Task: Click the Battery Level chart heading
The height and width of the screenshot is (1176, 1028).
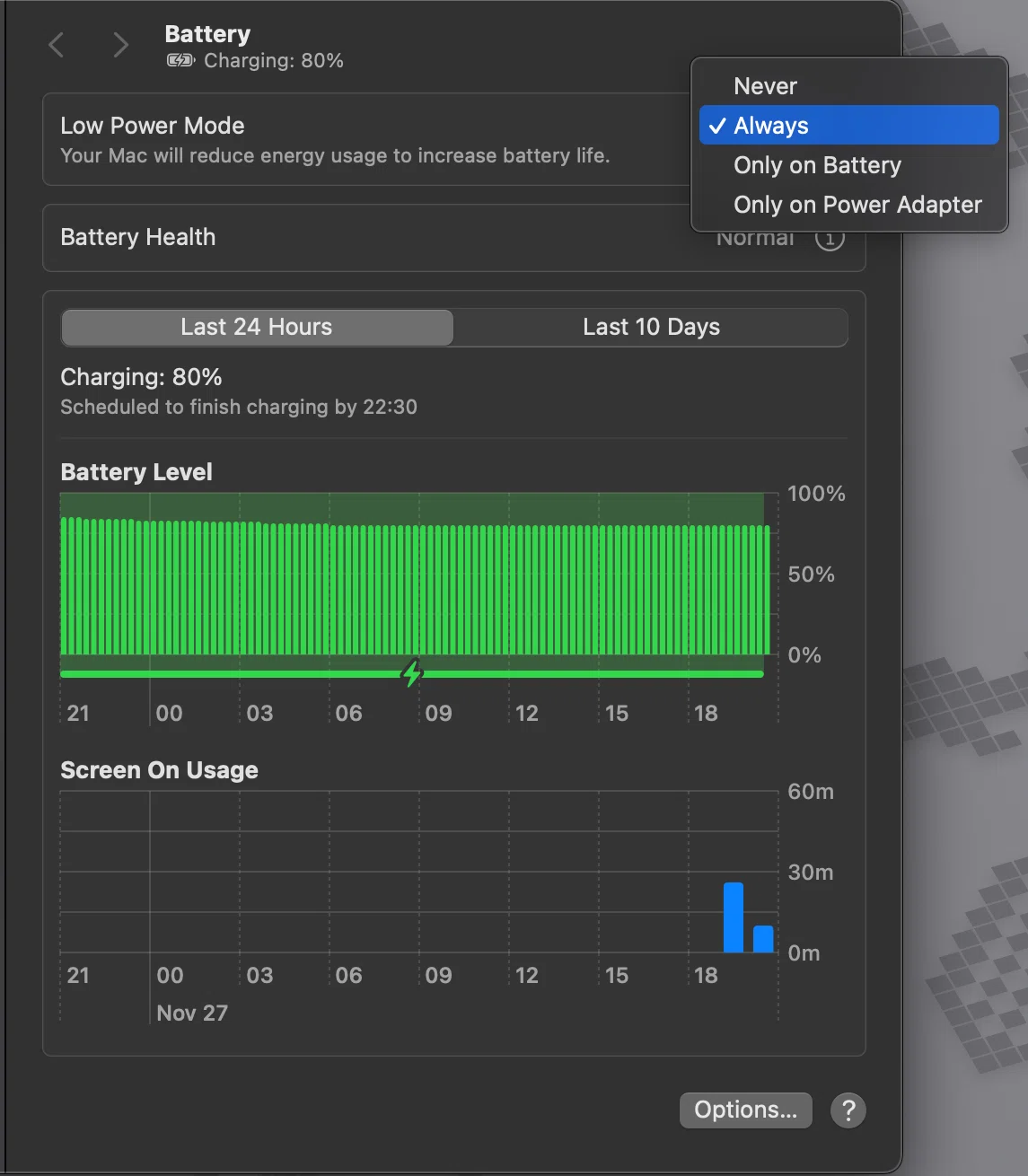Action: pyautogui.click(x=136, y=472)
